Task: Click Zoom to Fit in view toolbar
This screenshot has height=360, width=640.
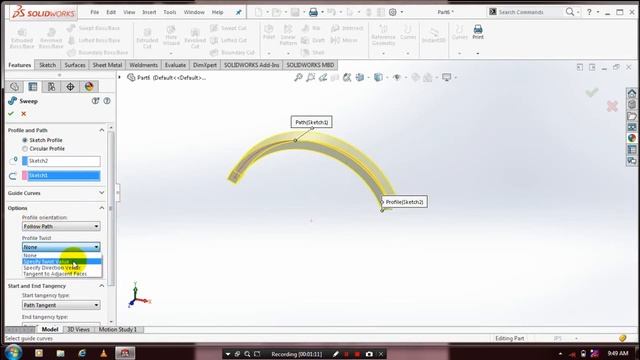Action: tap(298, 77)
